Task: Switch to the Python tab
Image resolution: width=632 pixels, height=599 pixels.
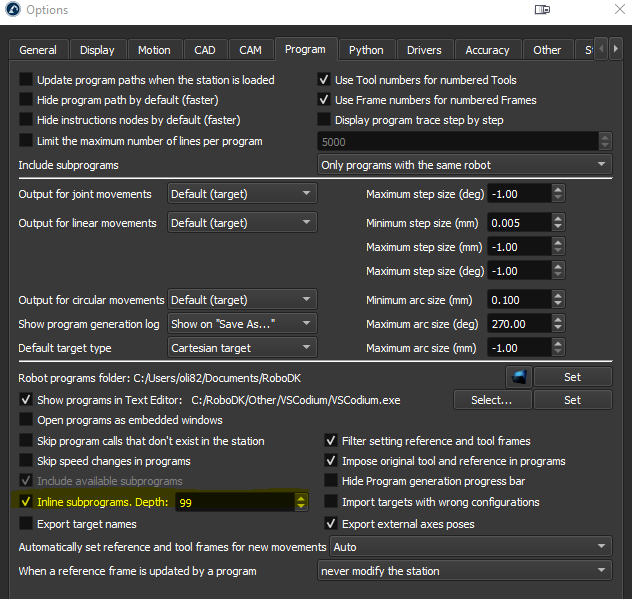Action: click(365, 50)
